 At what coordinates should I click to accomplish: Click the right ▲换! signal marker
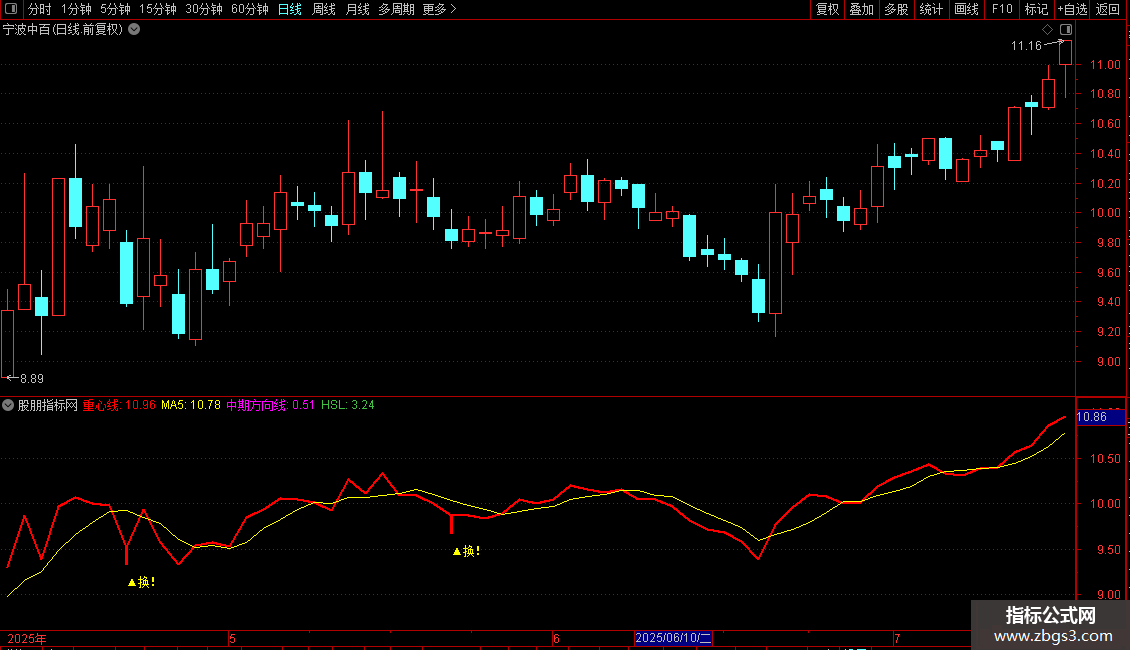point(466,551)
